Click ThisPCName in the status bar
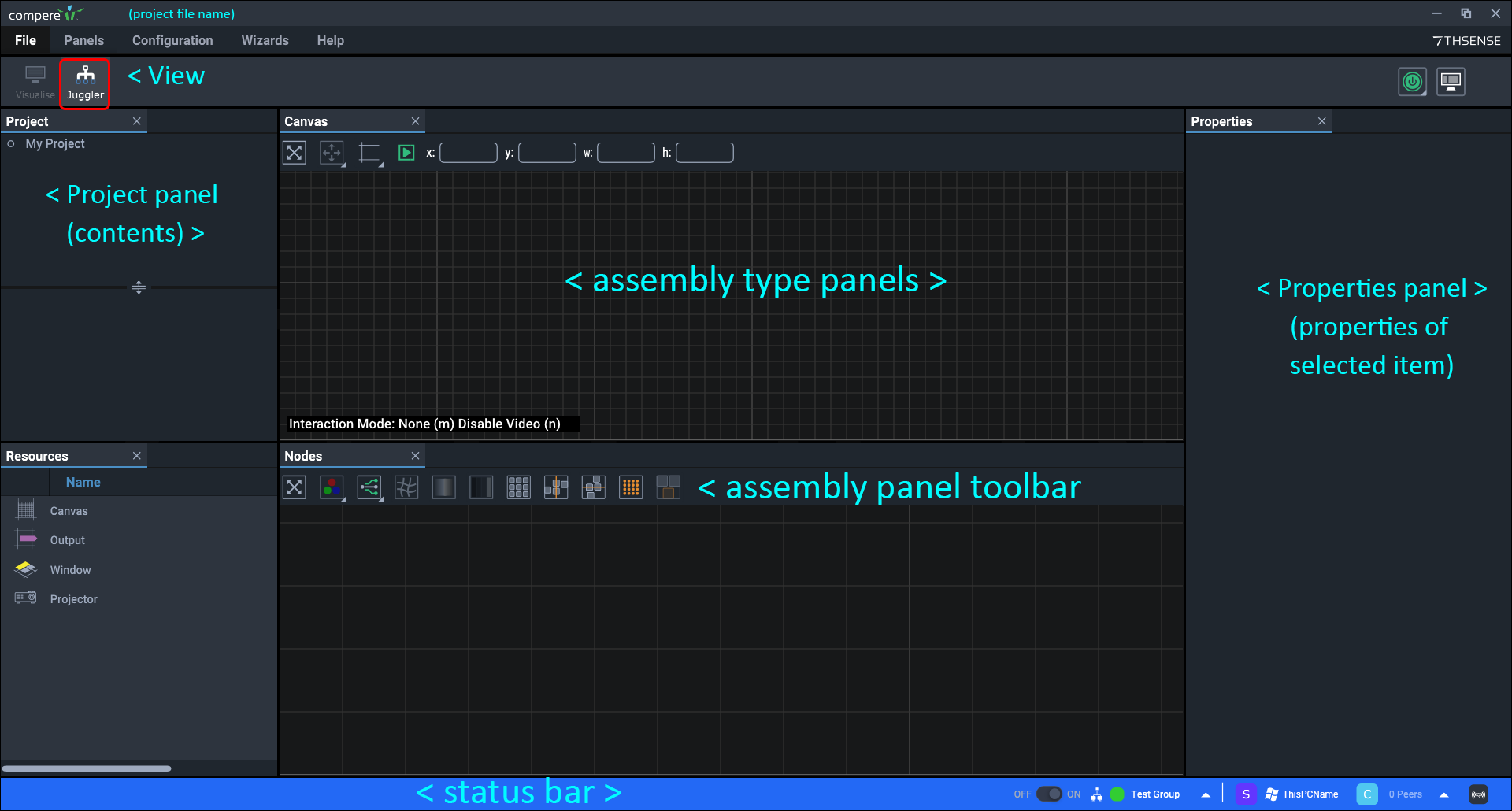This screenshot has height=811, width=1512. [x=1310, y=794]
